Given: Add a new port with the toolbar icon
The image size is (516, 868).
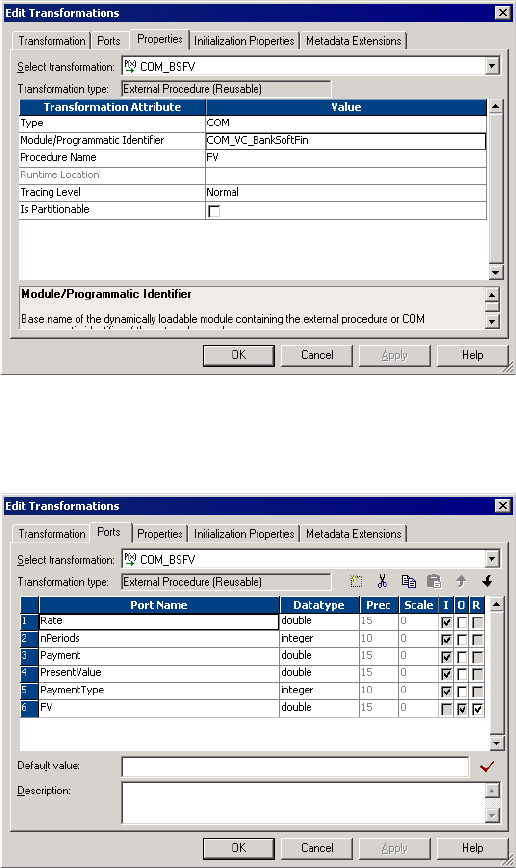Looking at the screenshot, I should pyautogui.click(x=356, y=581).
